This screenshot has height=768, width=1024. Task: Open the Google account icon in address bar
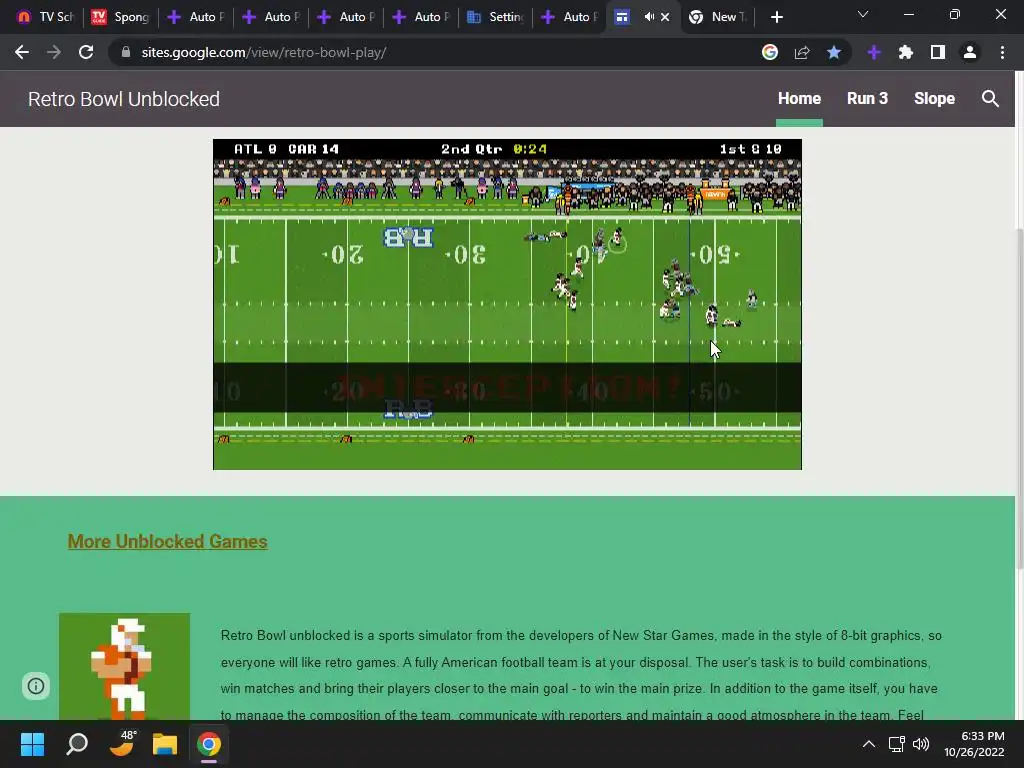[770, 52]
